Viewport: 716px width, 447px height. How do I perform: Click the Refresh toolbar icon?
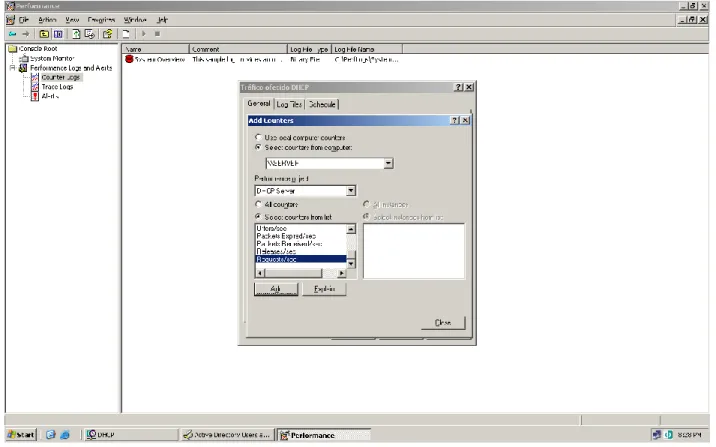point(76,34)
